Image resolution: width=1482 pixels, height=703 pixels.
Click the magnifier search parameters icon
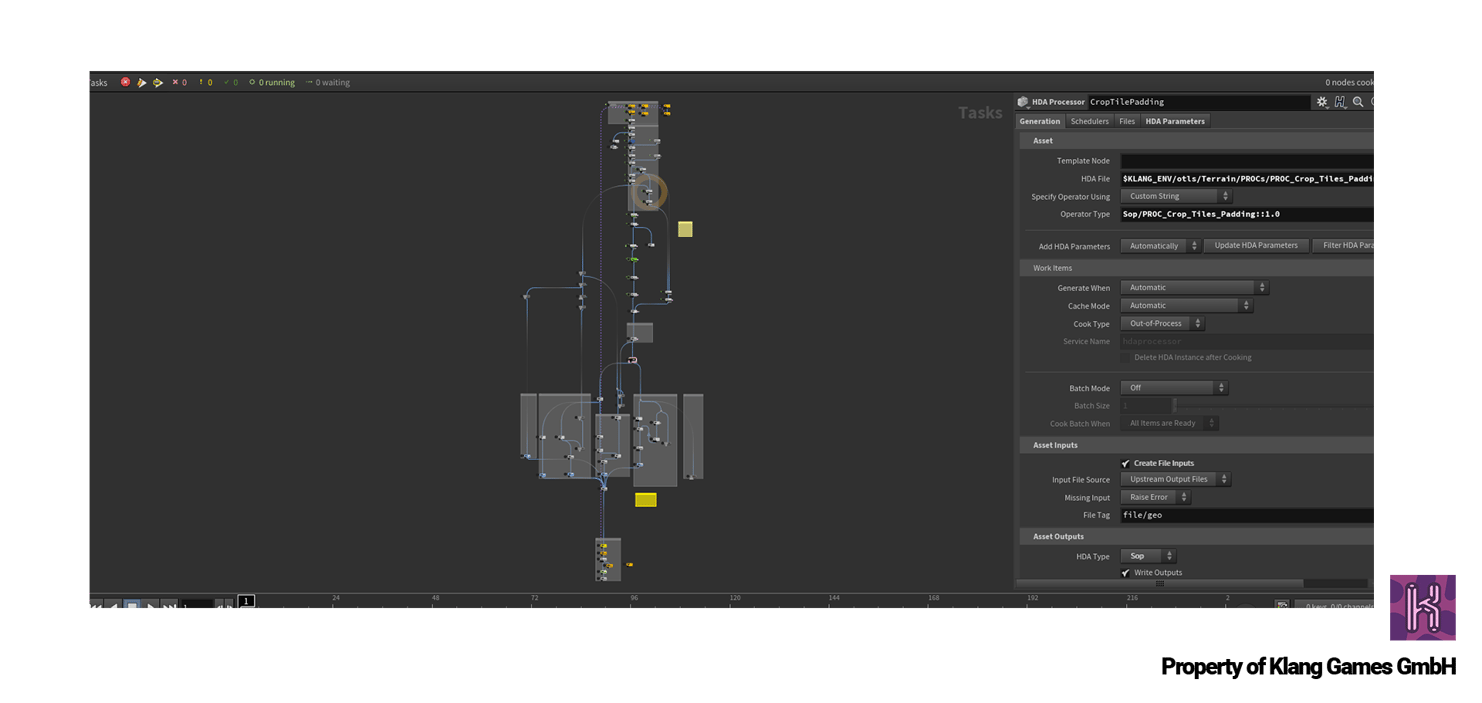[x=1358, y=102]
